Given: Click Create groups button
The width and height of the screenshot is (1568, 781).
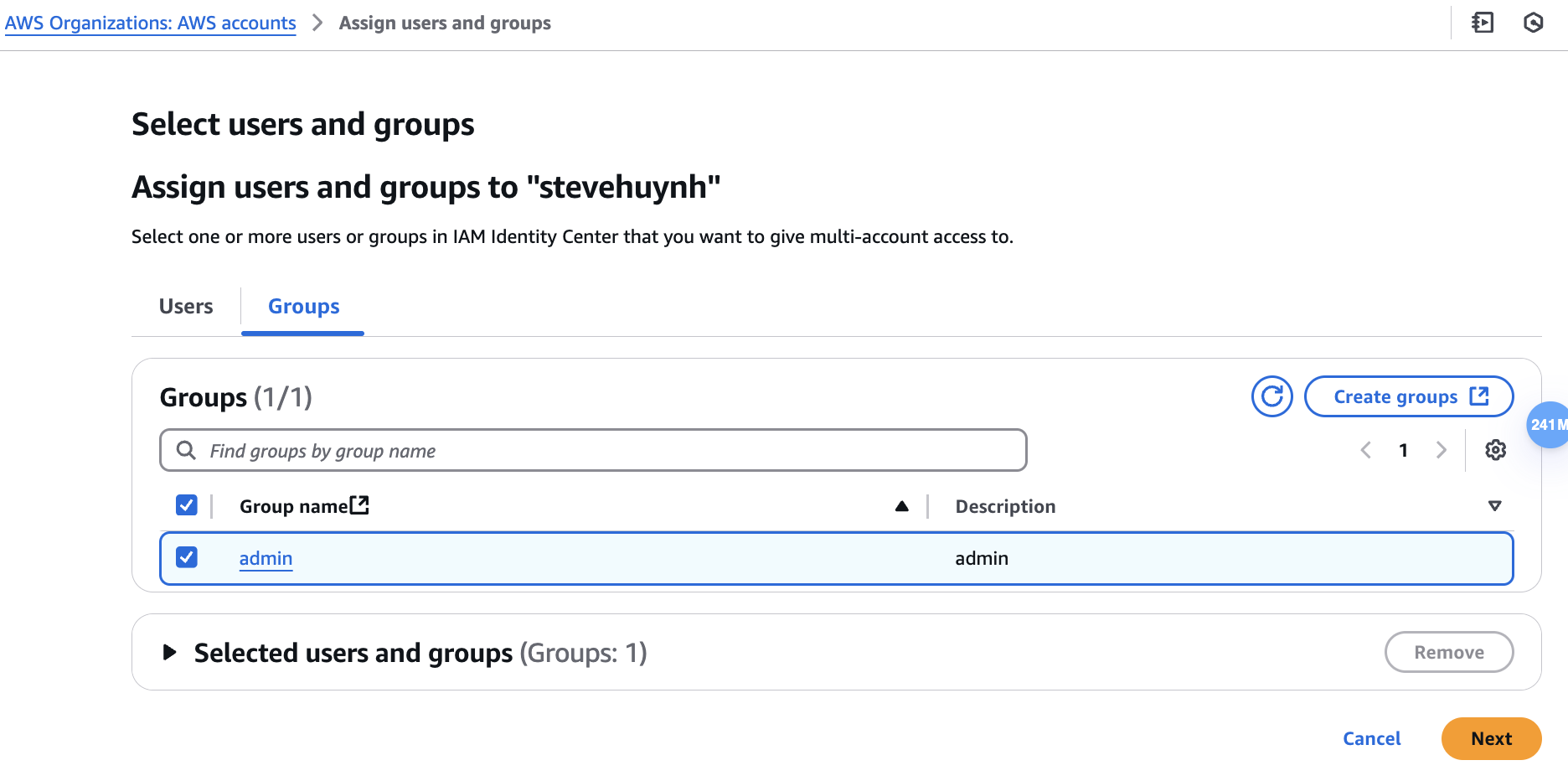Looking at the screenshot, I should pyautogui.click(x=1409, y=396).
